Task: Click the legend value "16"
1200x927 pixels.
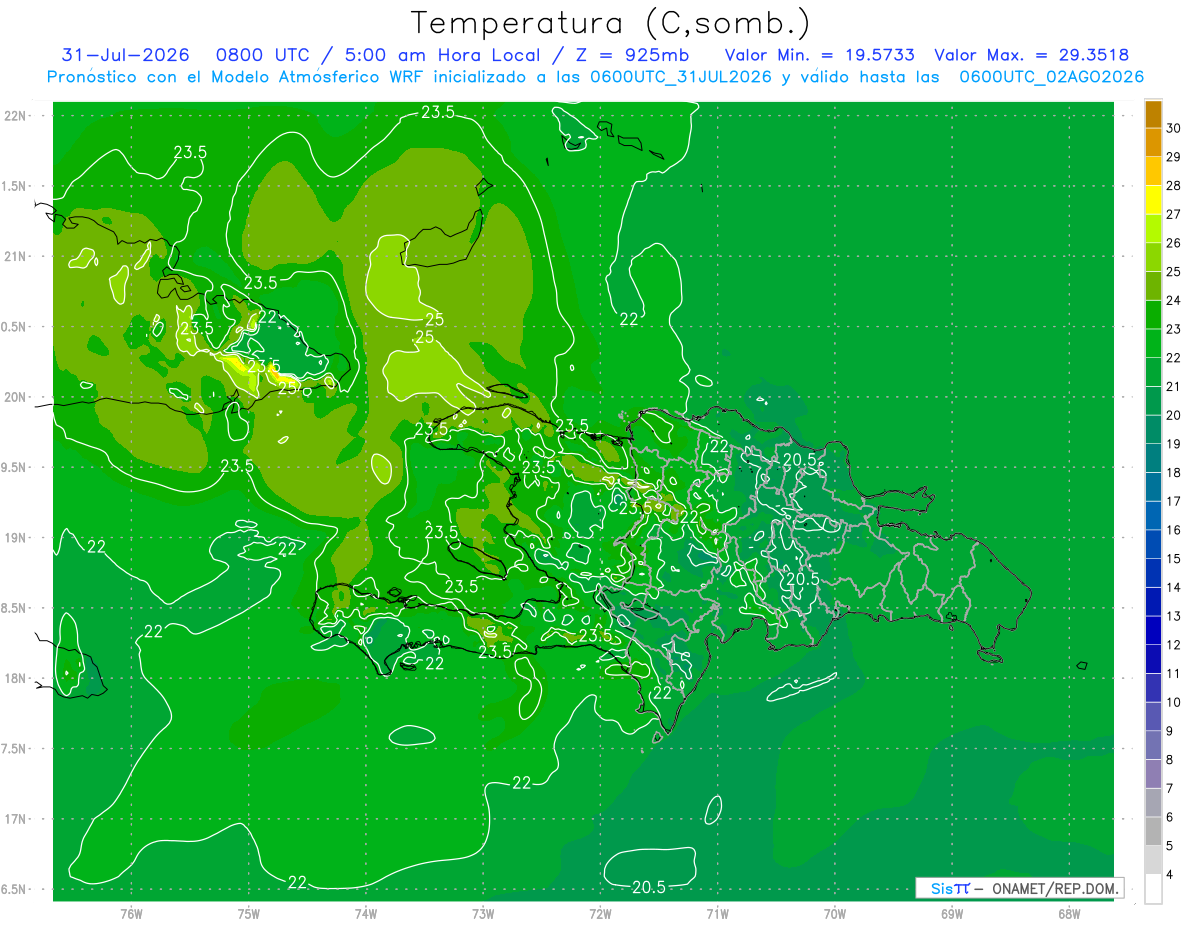Action: [1175, 530]
